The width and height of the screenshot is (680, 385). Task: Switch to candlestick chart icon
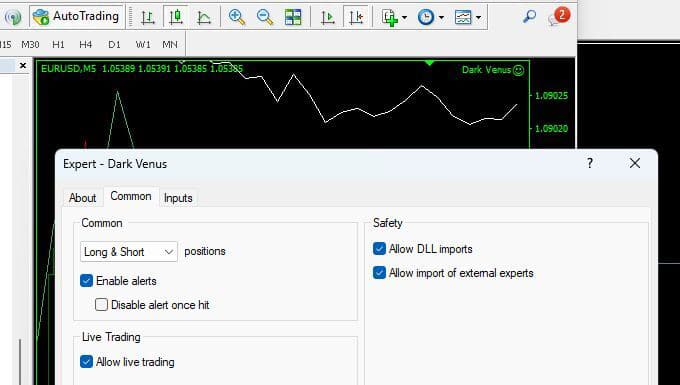pyautogui.click(x=176, y=17)
